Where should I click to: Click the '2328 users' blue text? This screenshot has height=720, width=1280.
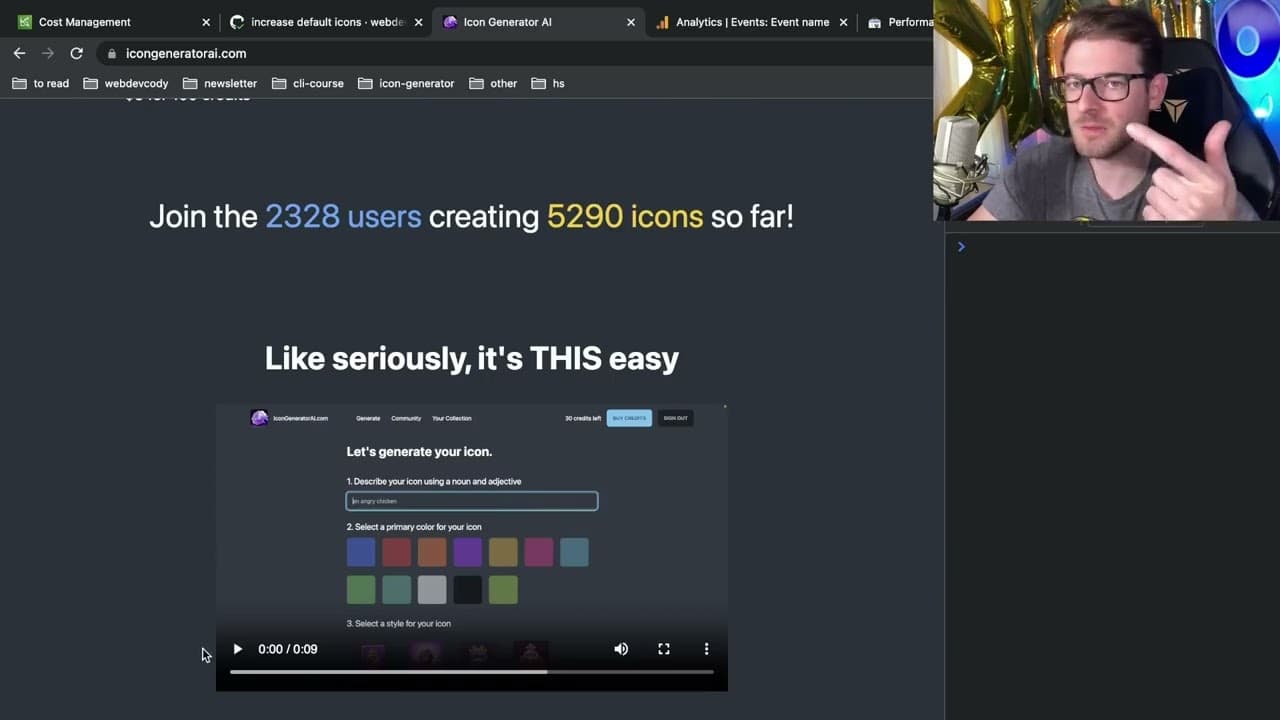343,216
